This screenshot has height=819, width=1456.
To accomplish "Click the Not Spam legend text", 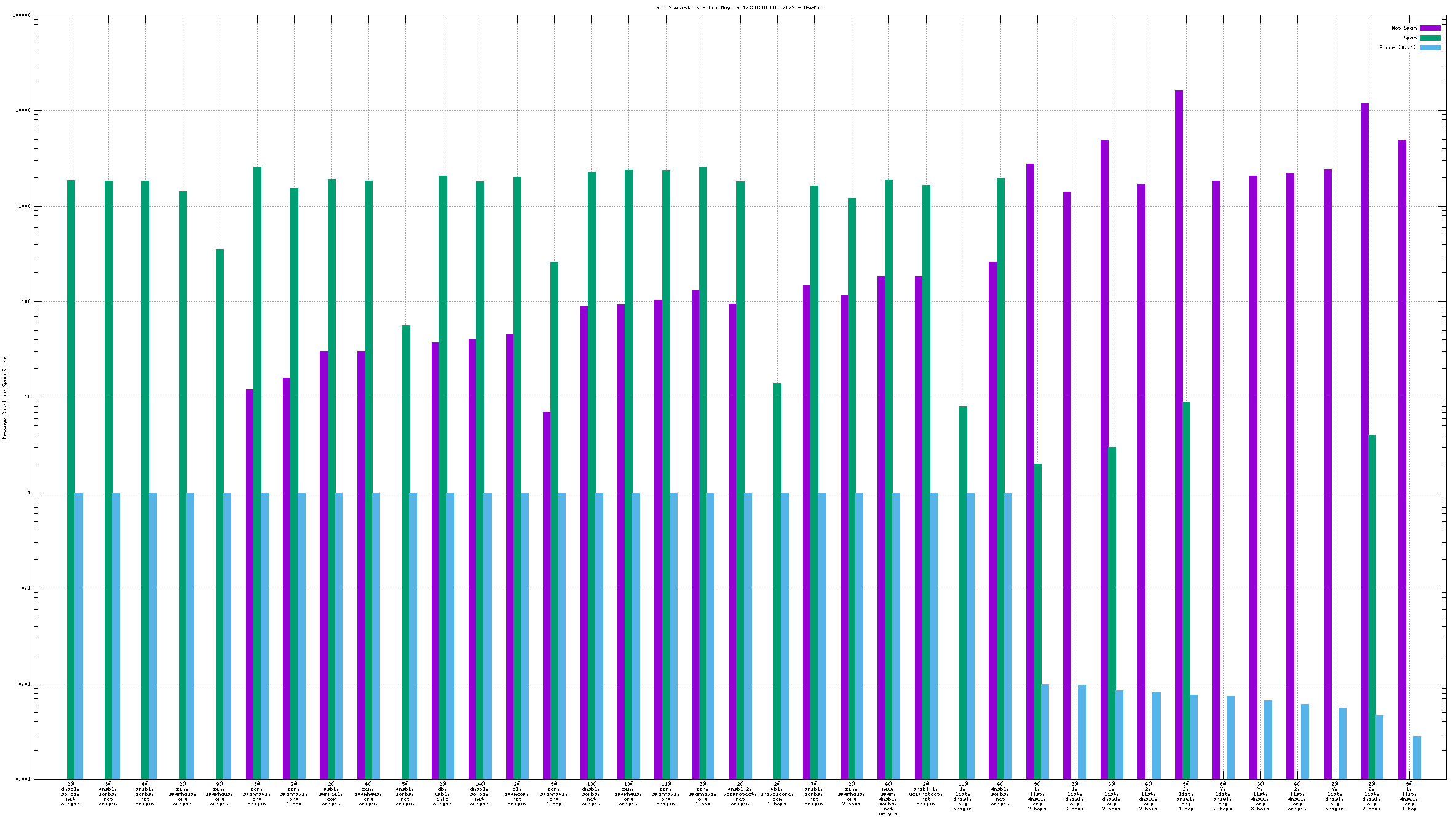I will [x=1404, y=28].
